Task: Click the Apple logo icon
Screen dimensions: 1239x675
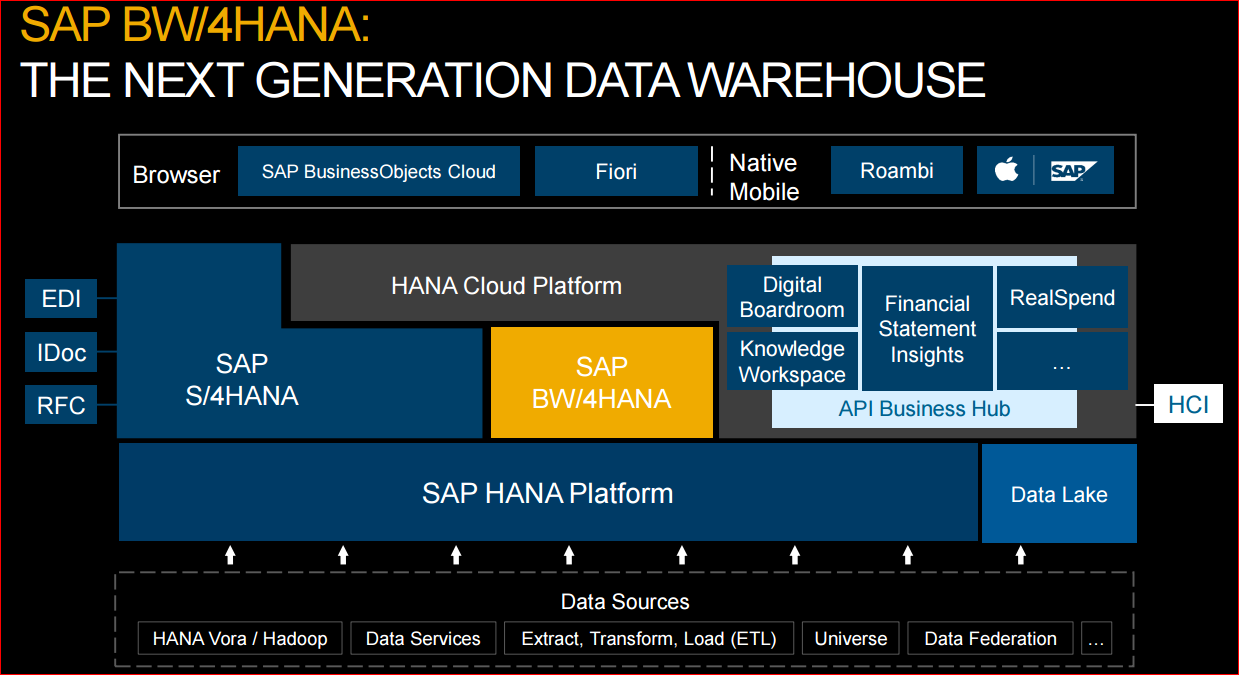Action: 1006,171
